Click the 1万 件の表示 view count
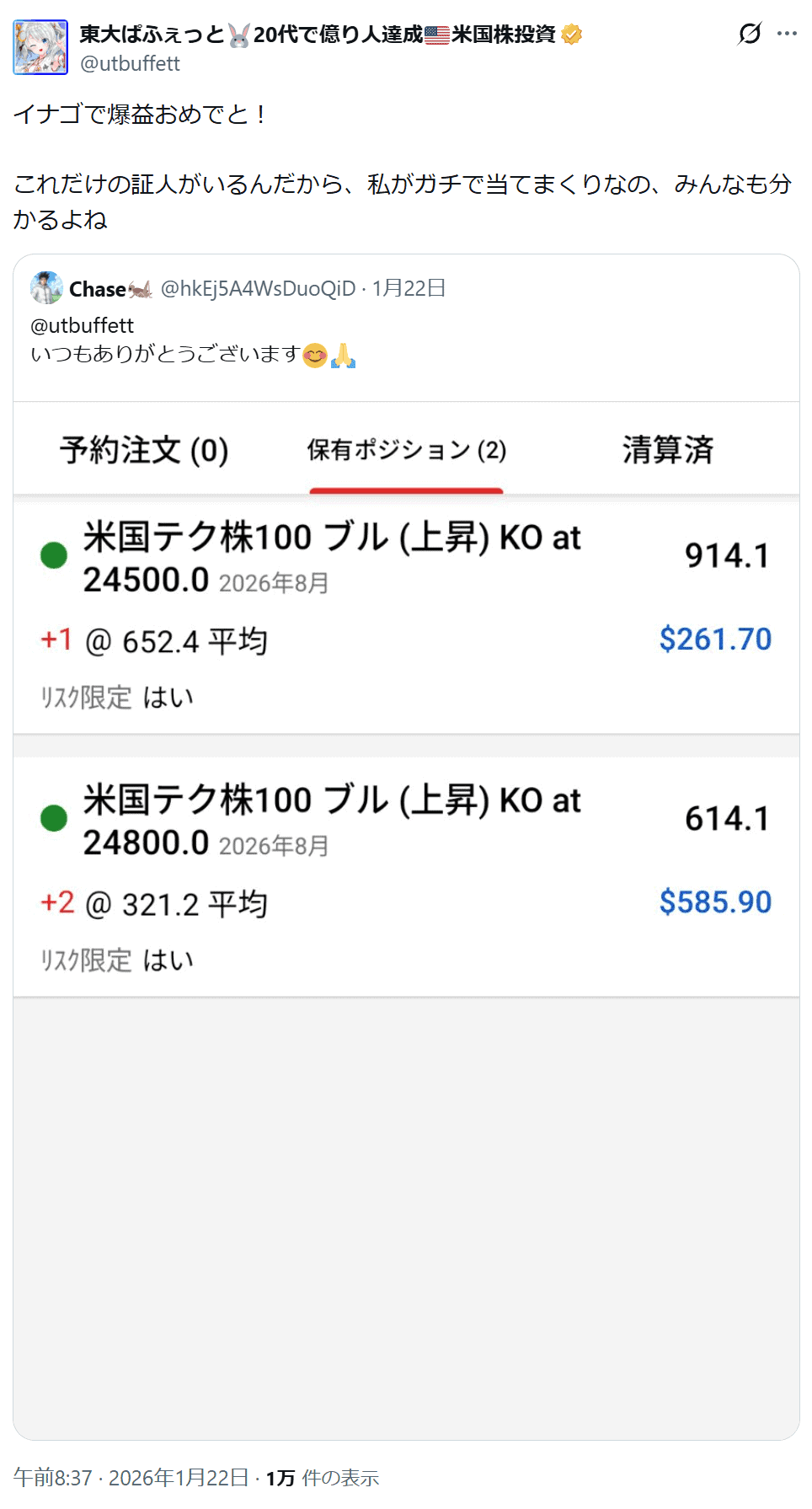 click(x=323, y=1478)
